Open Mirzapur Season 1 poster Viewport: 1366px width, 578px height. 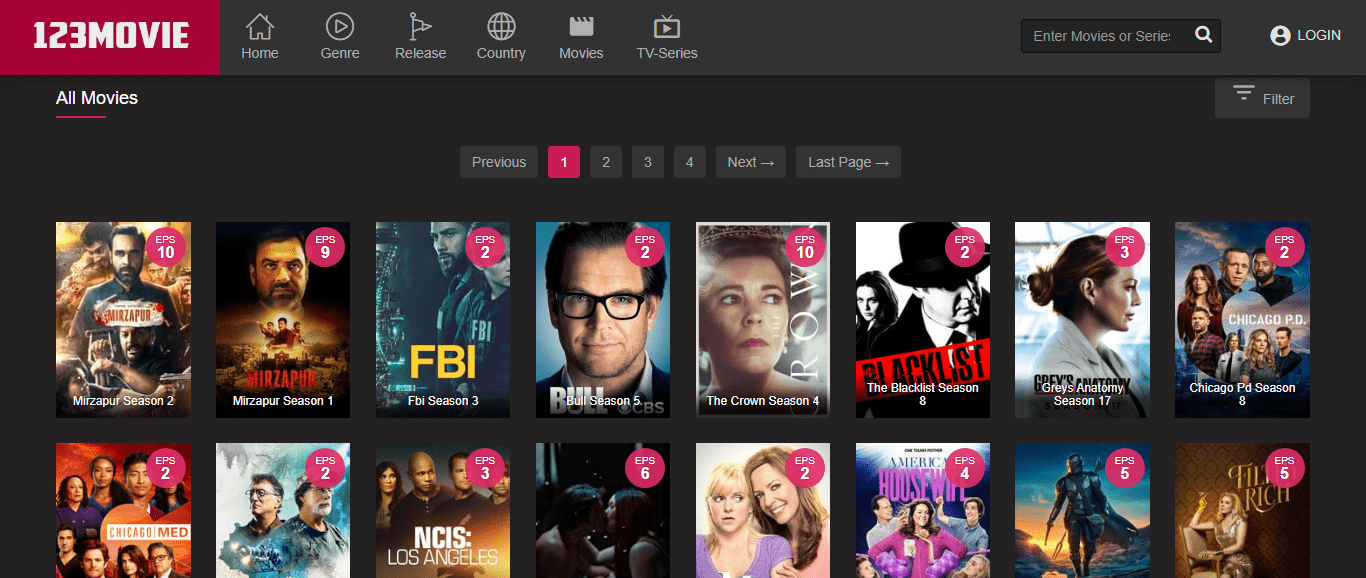coord(283,320)
